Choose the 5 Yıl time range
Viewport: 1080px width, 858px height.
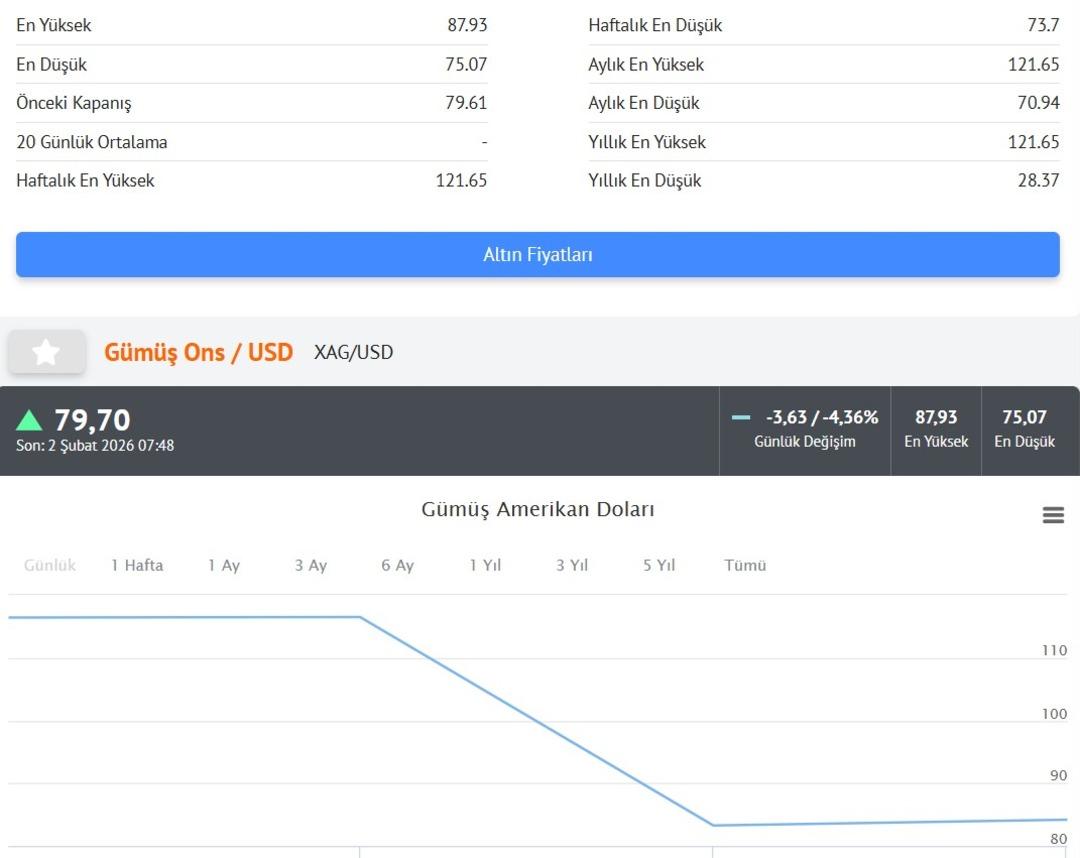point(659,565)
